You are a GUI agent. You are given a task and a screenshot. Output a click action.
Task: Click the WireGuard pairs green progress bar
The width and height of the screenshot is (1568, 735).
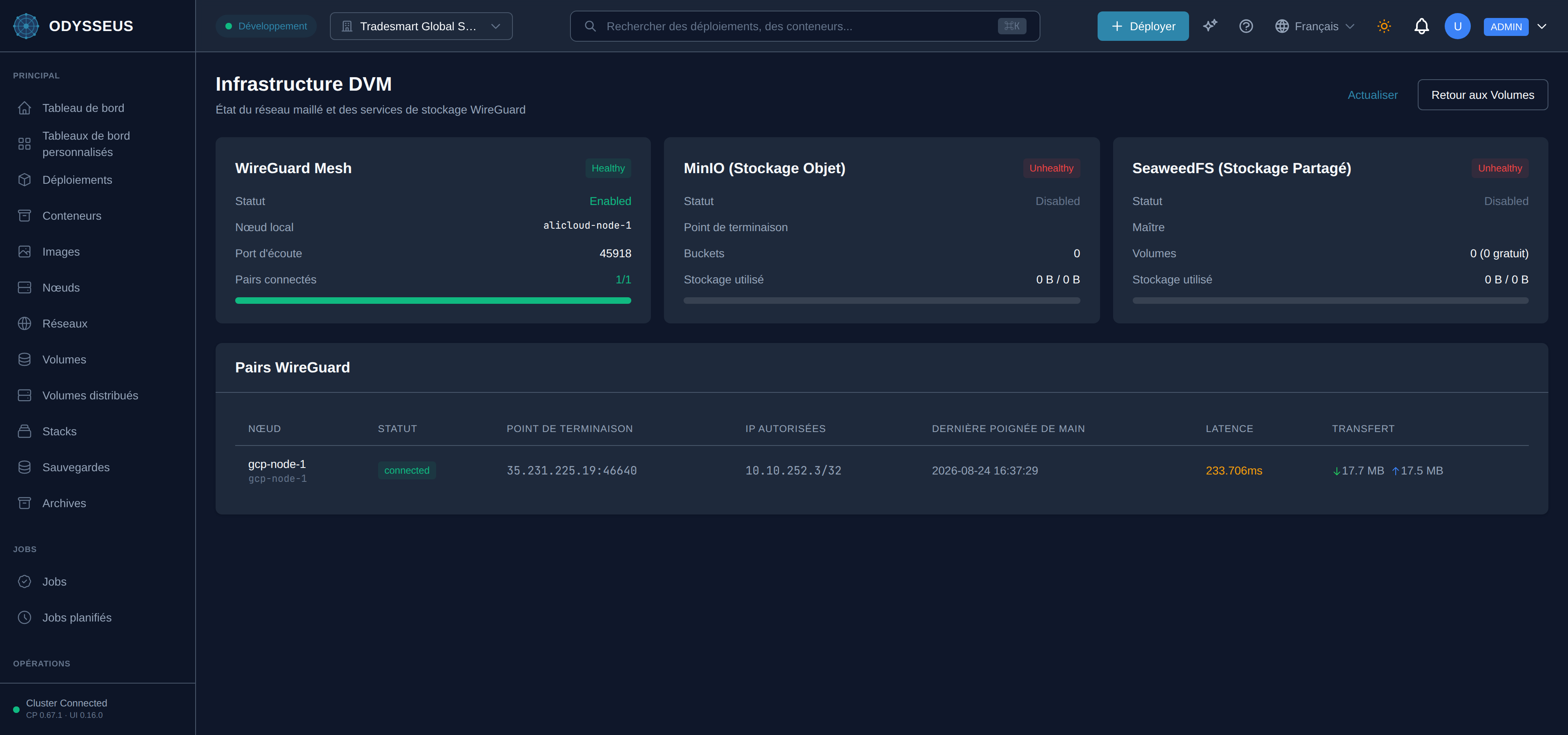pyautogui.click(x=433, y=301)
